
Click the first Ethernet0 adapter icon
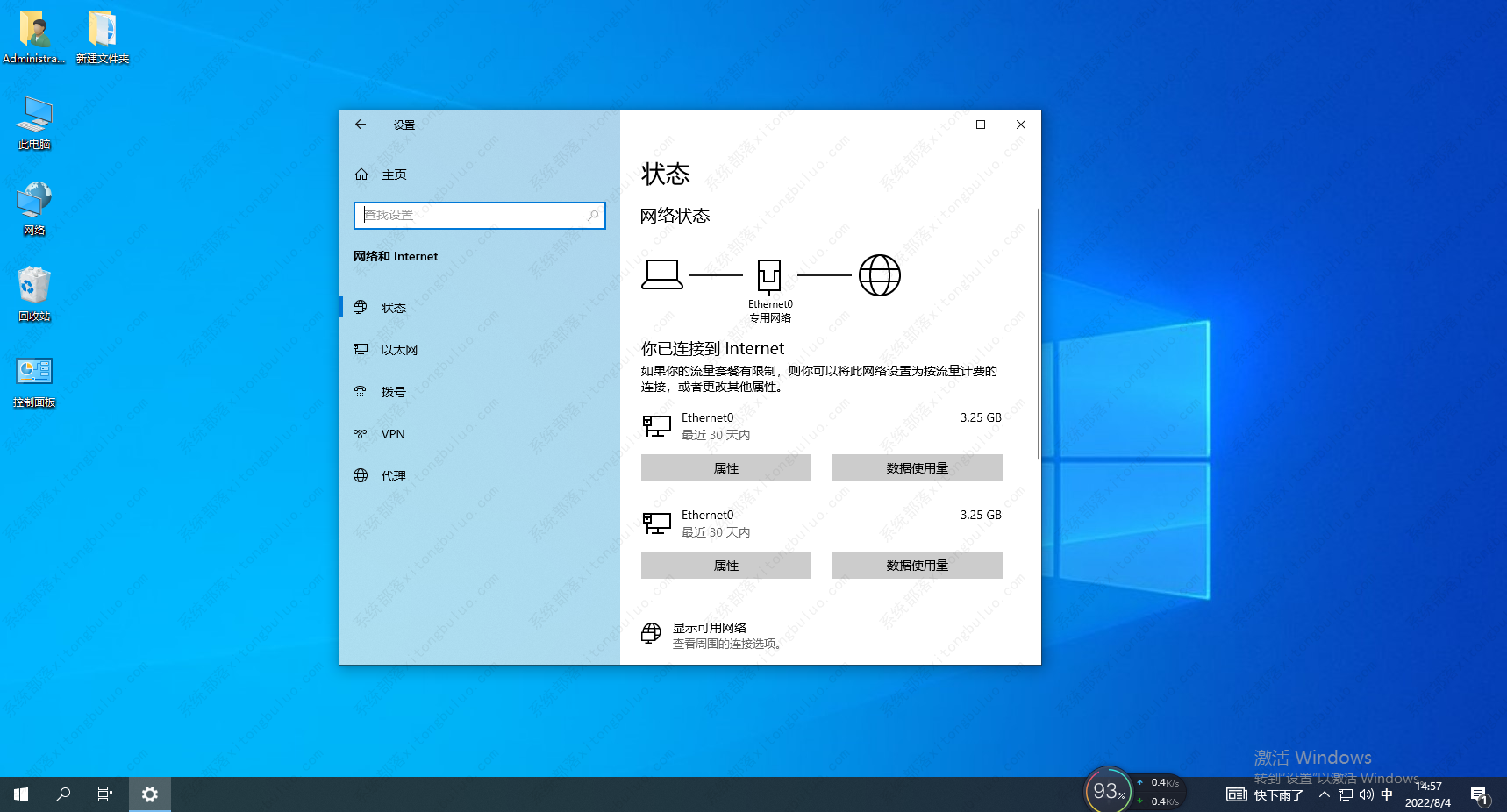click(657, 426)
